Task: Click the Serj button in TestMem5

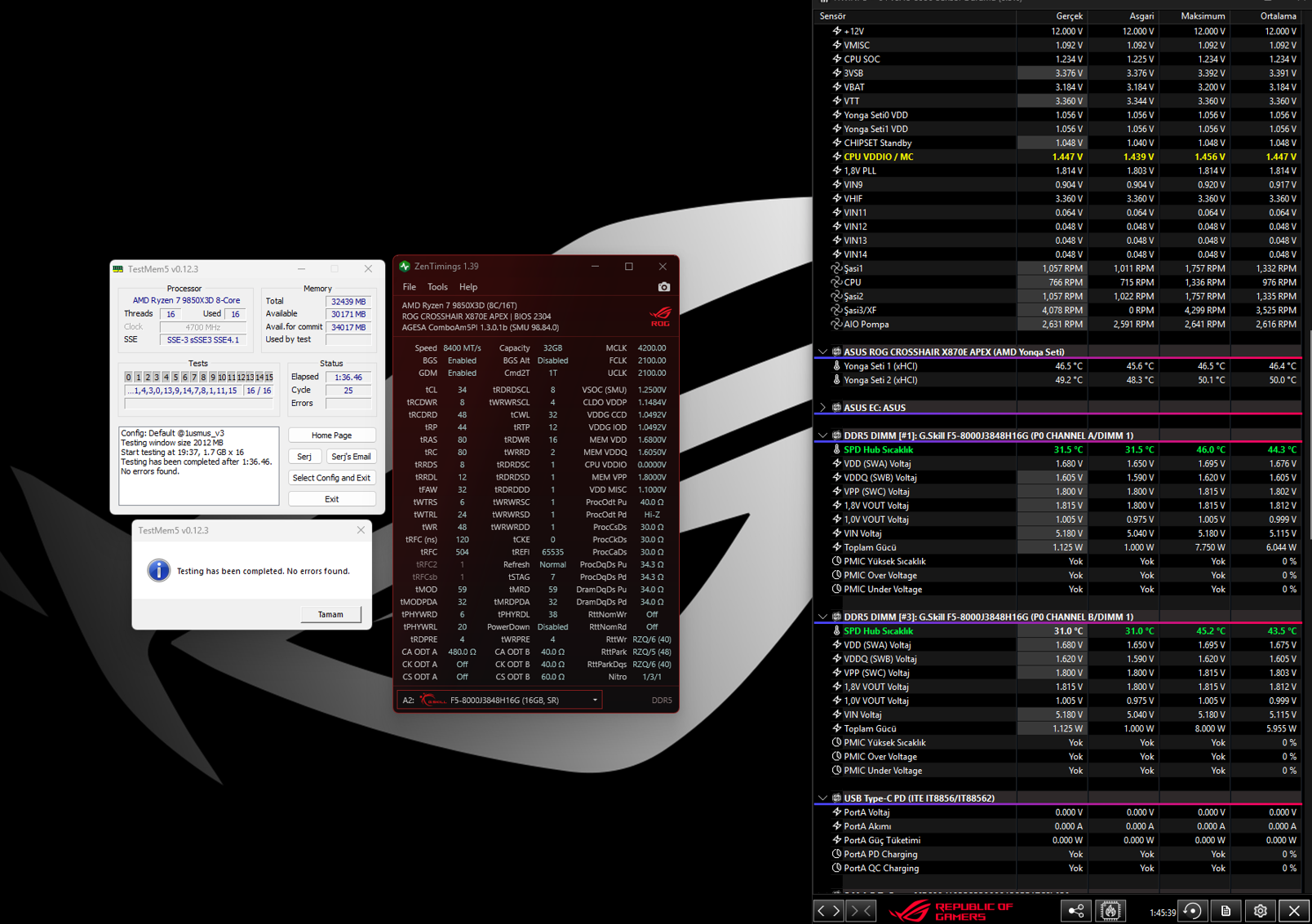Action: 304,457
